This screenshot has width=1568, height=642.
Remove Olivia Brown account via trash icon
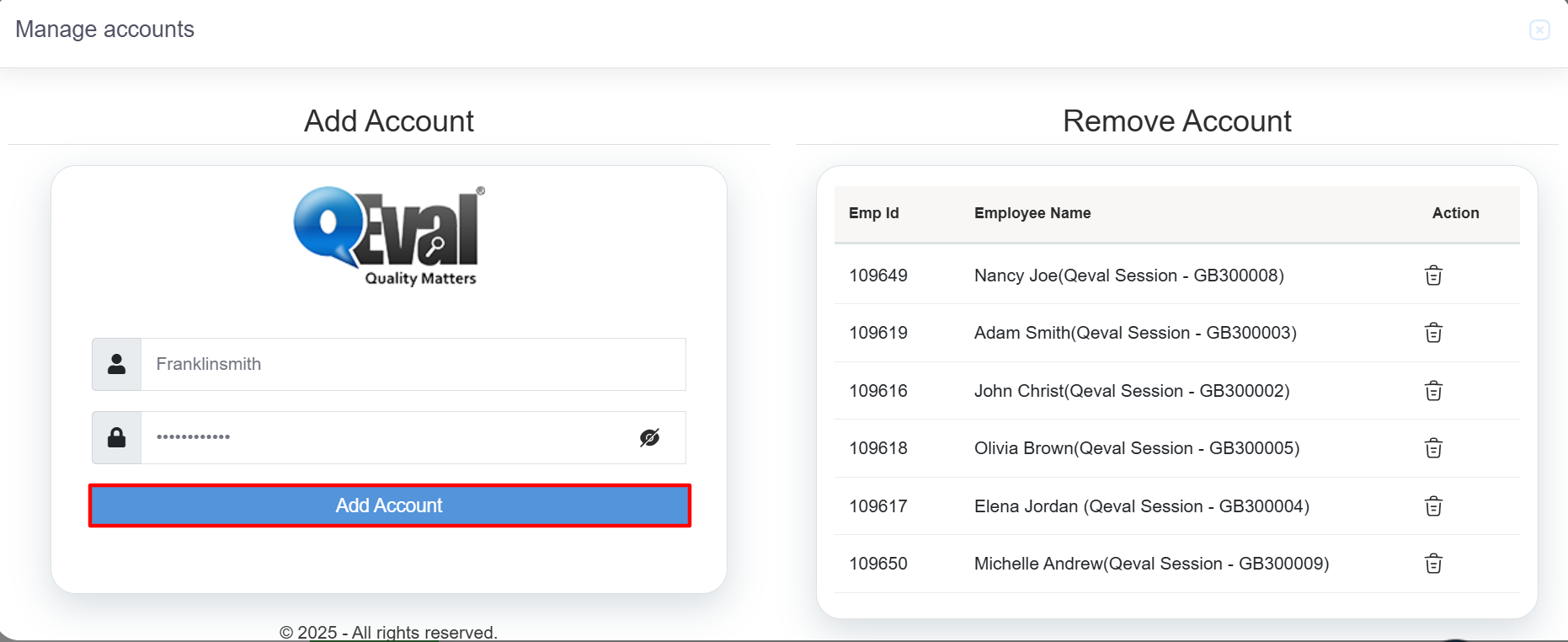point(1433,448)
